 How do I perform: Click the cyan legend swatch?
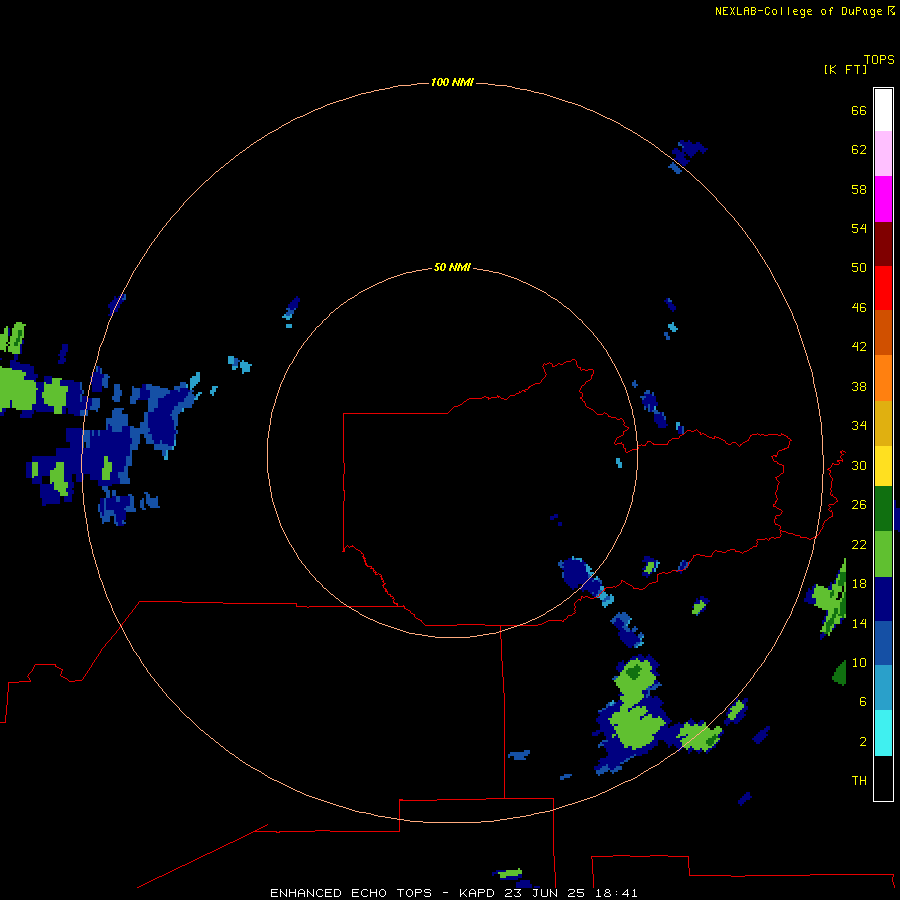(883, 733)
